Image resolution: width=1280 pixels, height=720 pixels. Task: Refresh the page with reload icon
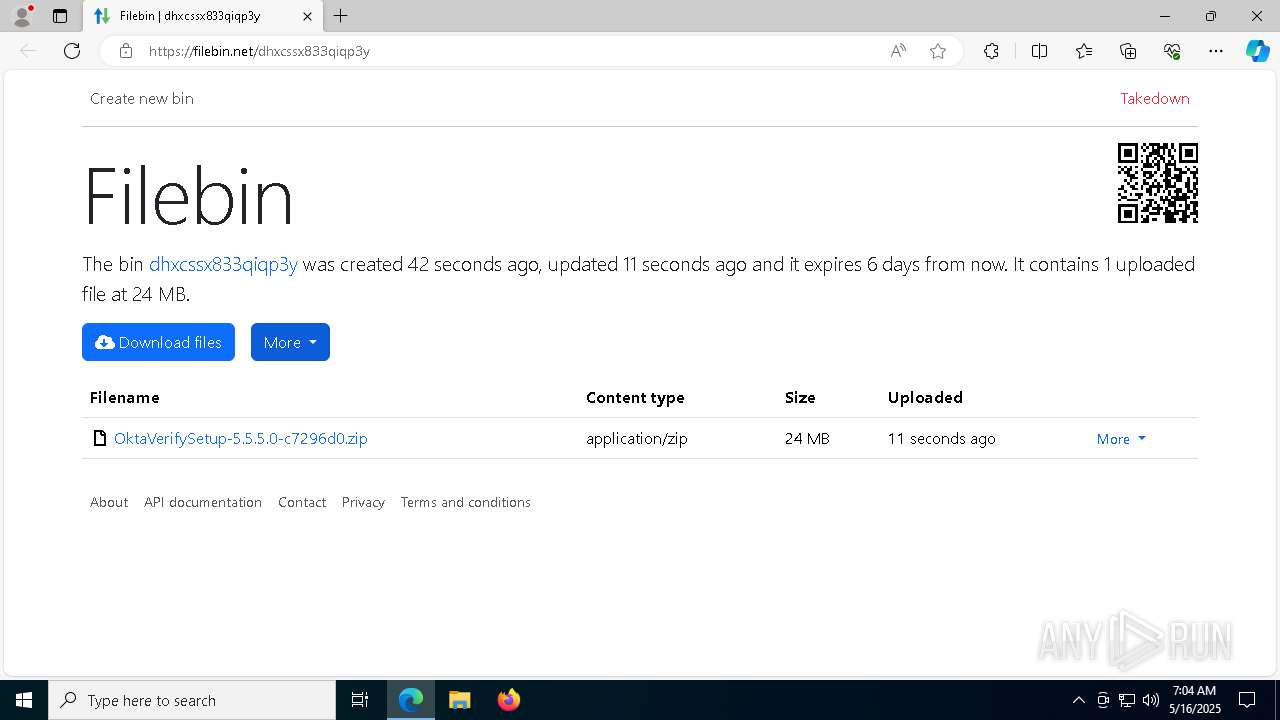(x=72, y=51)
